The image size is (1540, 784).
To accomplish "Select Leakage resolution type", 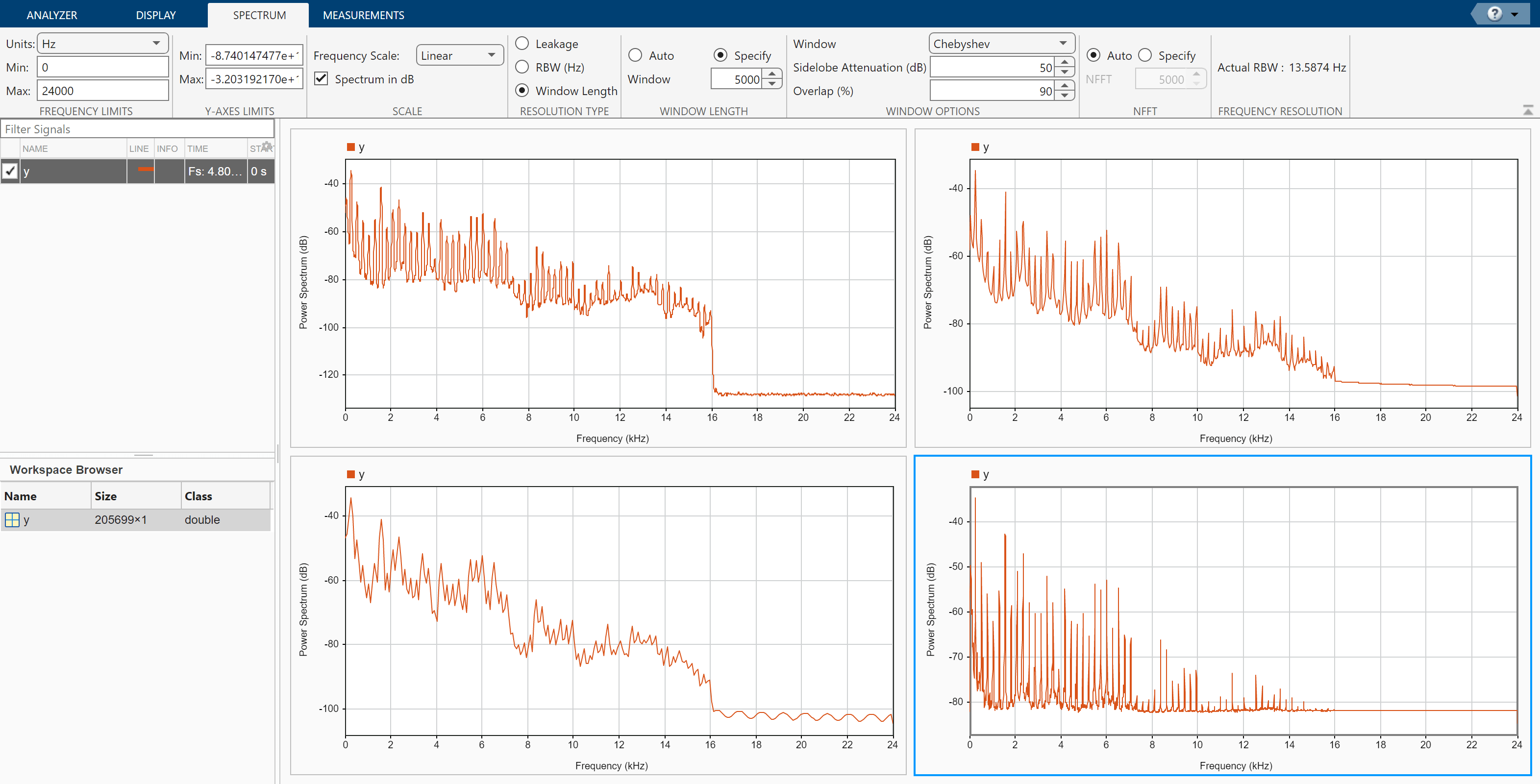I will (x=522, y=44).
